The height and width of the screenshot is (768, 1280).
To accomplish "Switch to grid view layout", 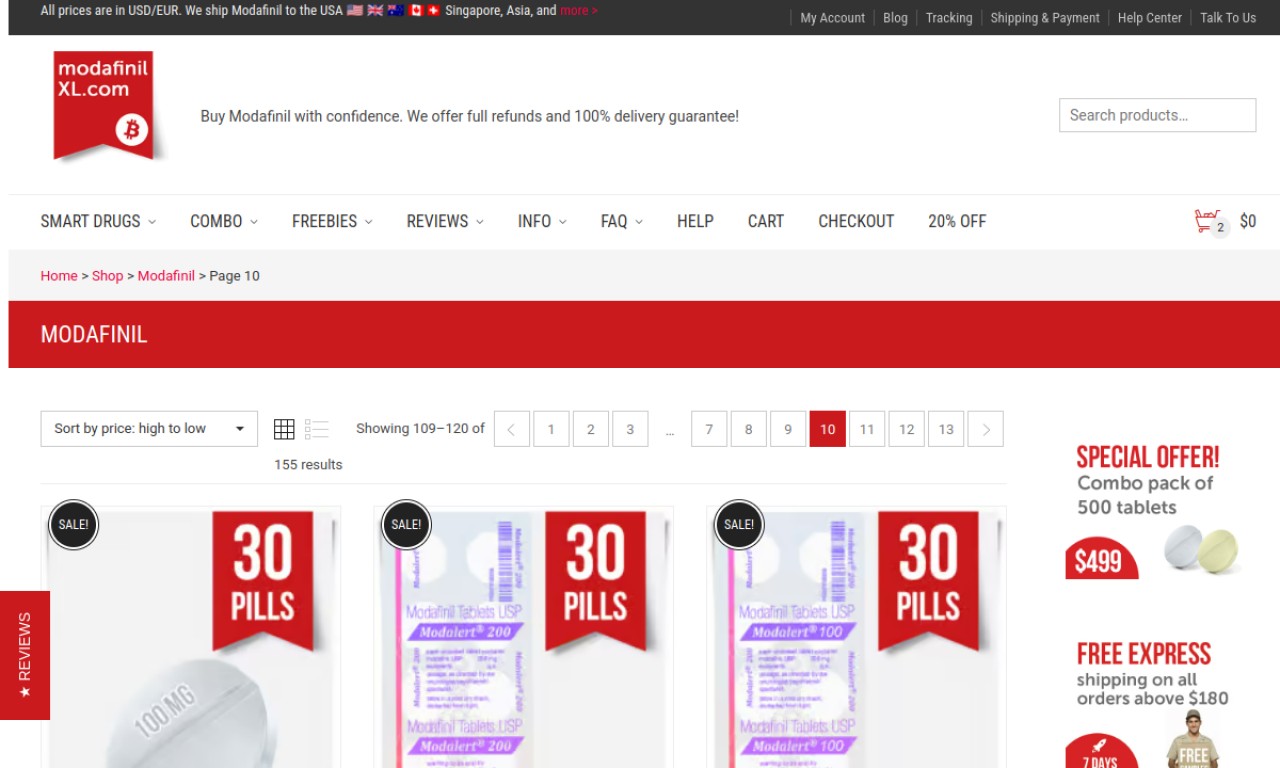I will tap(284, 429).
